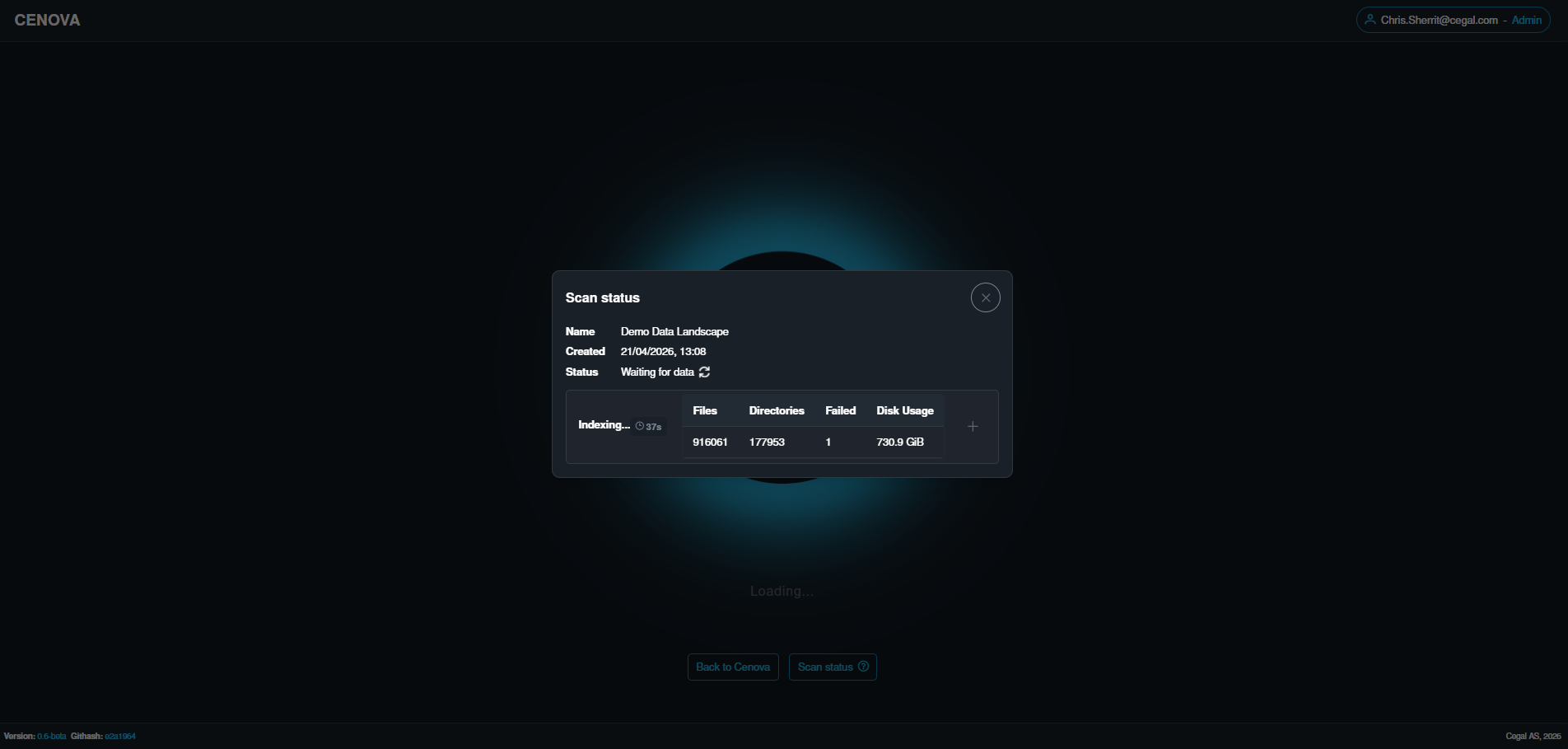Open the CENOVA logo home link
This screenshot has width=1568, height=749.
click(47, 20)
